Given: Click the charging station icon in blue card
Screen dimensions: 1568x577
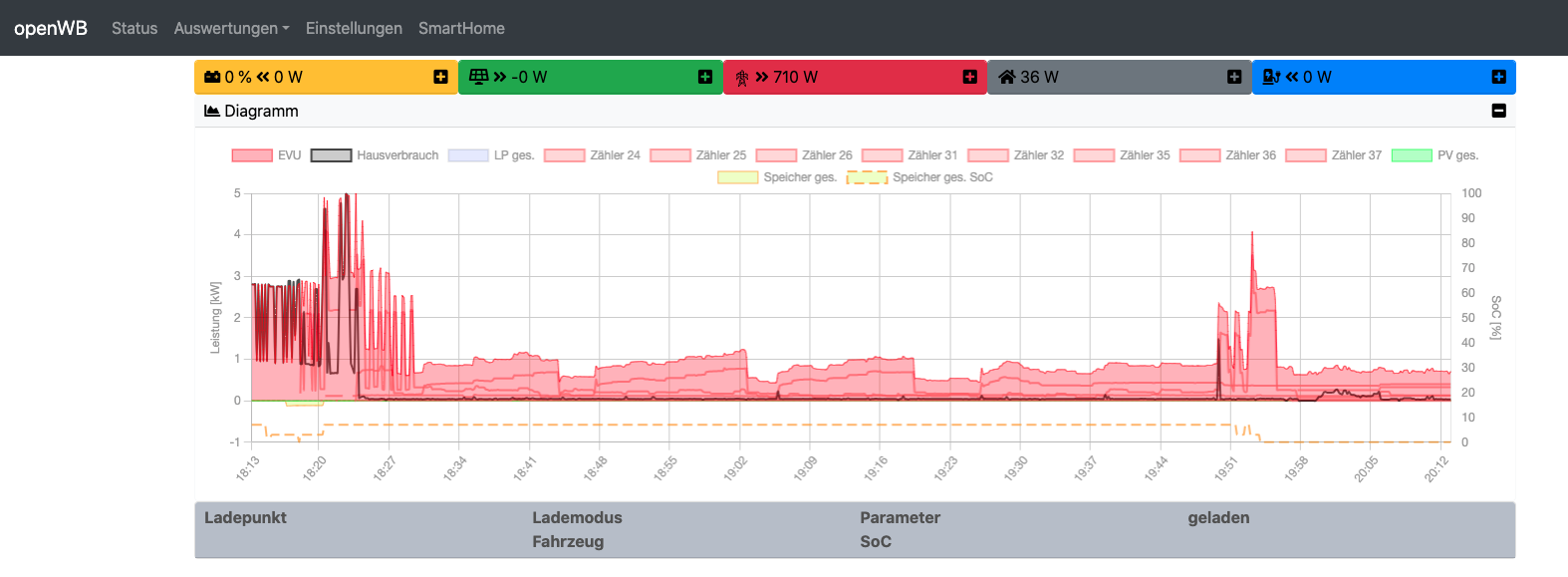Looking at the screenshot, I should pyautogui.click(x=1271, y=77).
